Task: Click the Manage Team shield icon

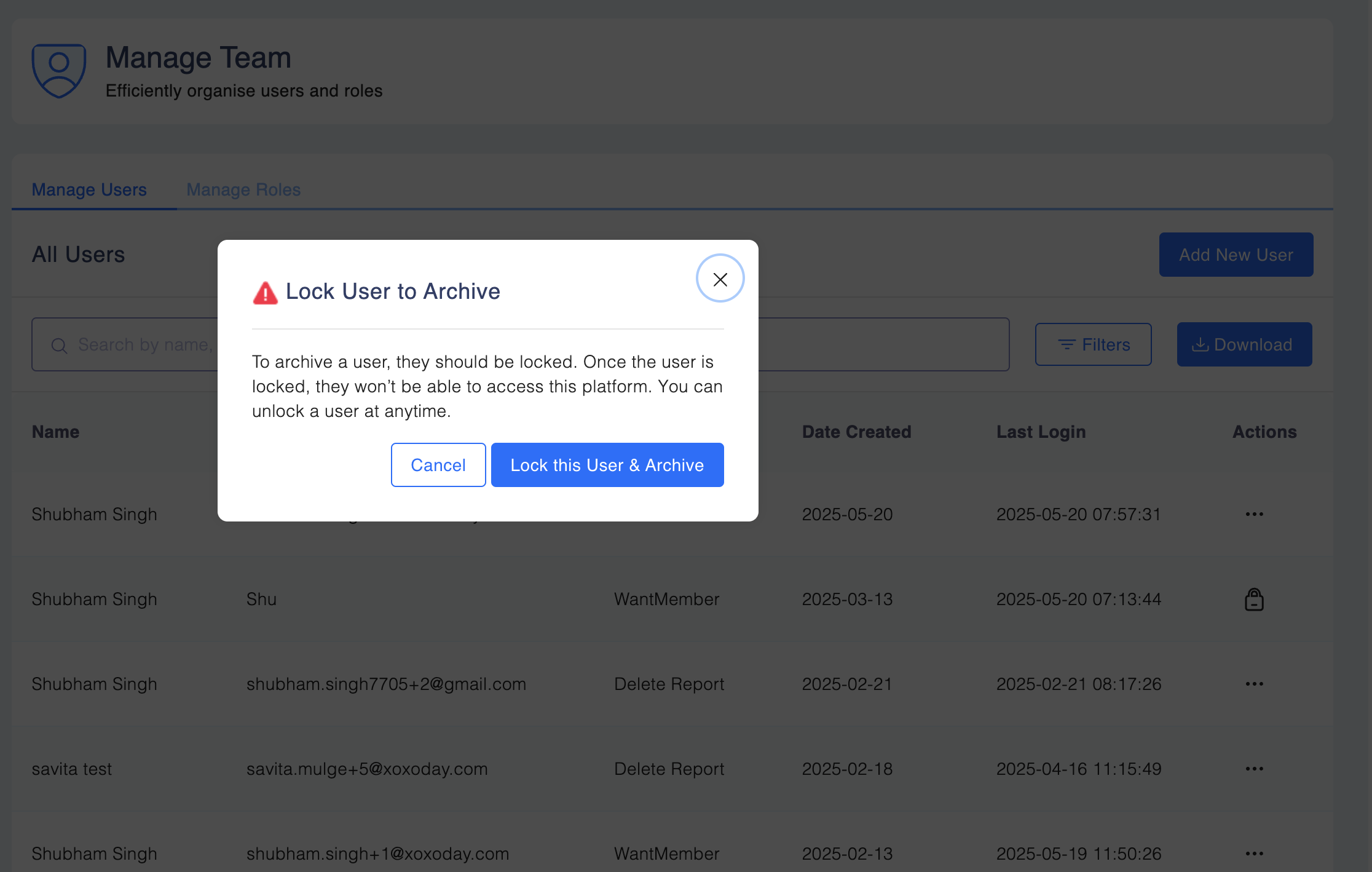Action: click(59, 70)
